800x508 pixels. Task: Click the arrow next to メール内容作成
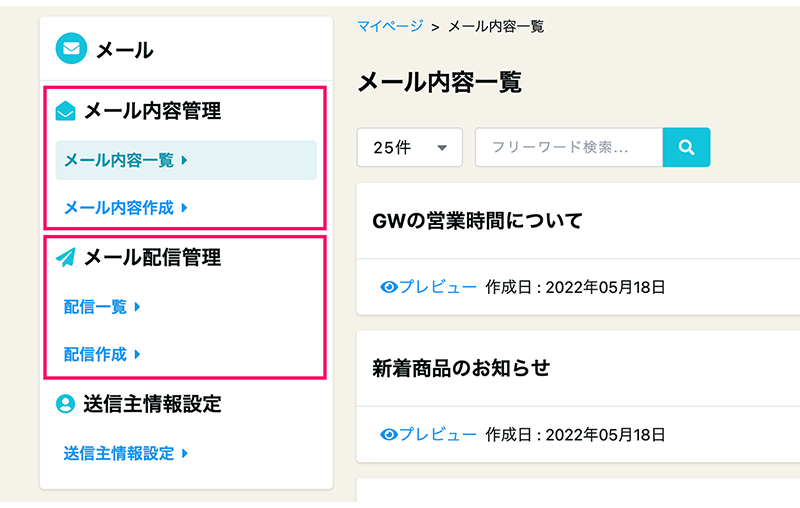(x=185, y=208)
